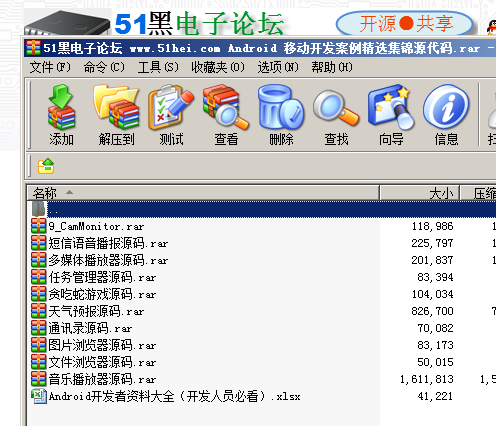Select file name 9_CamMonitor.rar
The height and width of the screenshot is (426, 496).
(x=96, y=226)
